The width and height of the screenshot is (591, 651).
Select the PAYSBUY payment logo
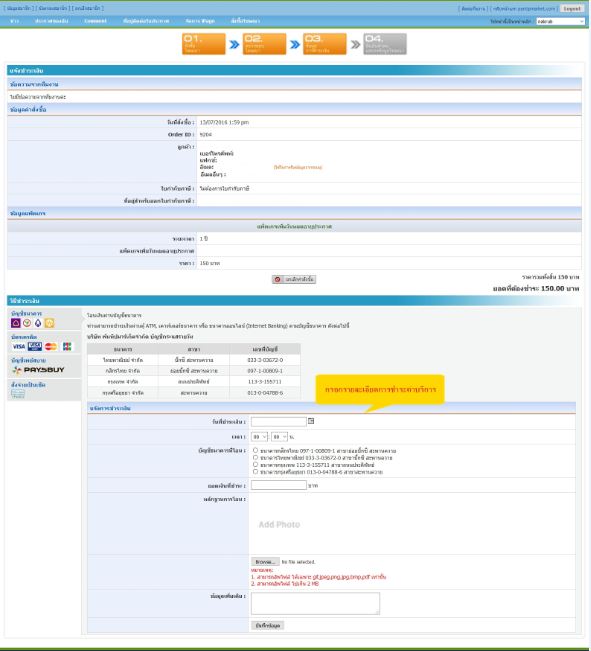39,370
